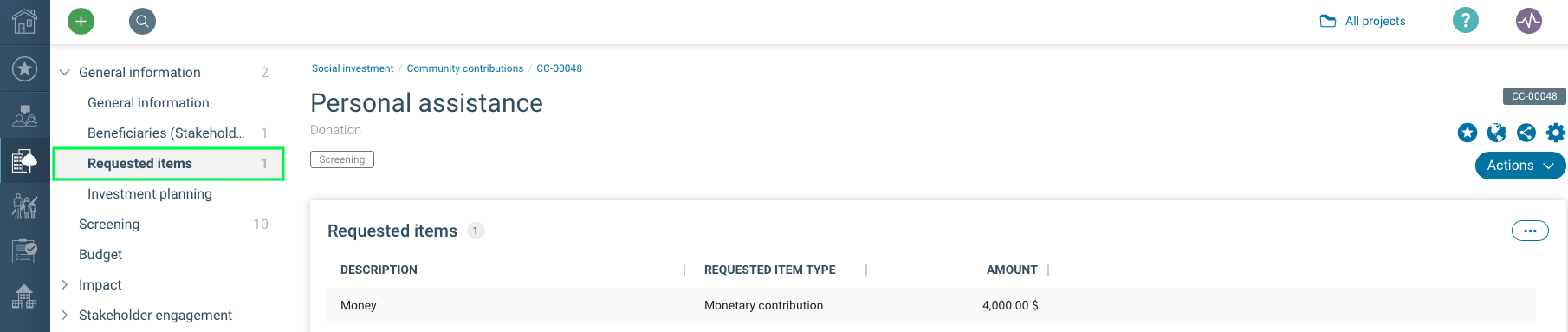
Task: Click the ellipsis button in Requested items
Action: [x=1530, y=231]
